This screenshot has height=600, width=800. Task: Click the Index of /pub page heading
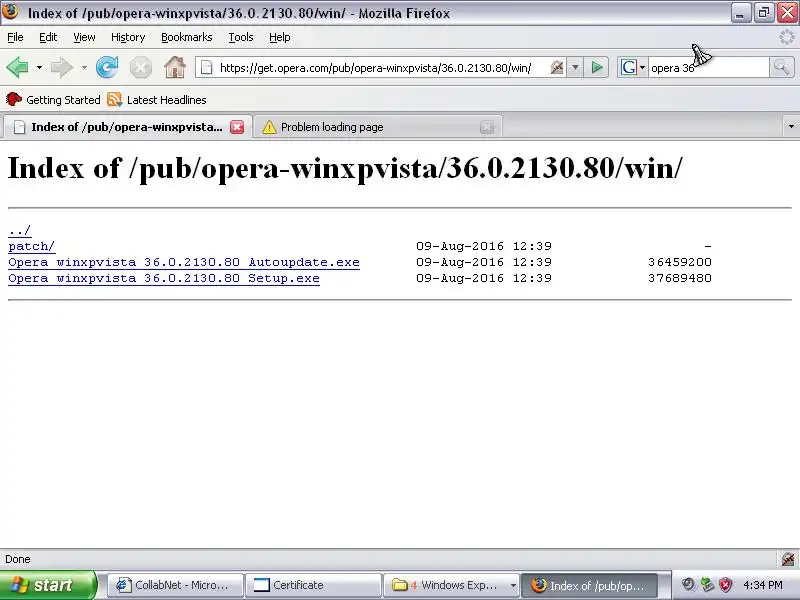point(345,168)
